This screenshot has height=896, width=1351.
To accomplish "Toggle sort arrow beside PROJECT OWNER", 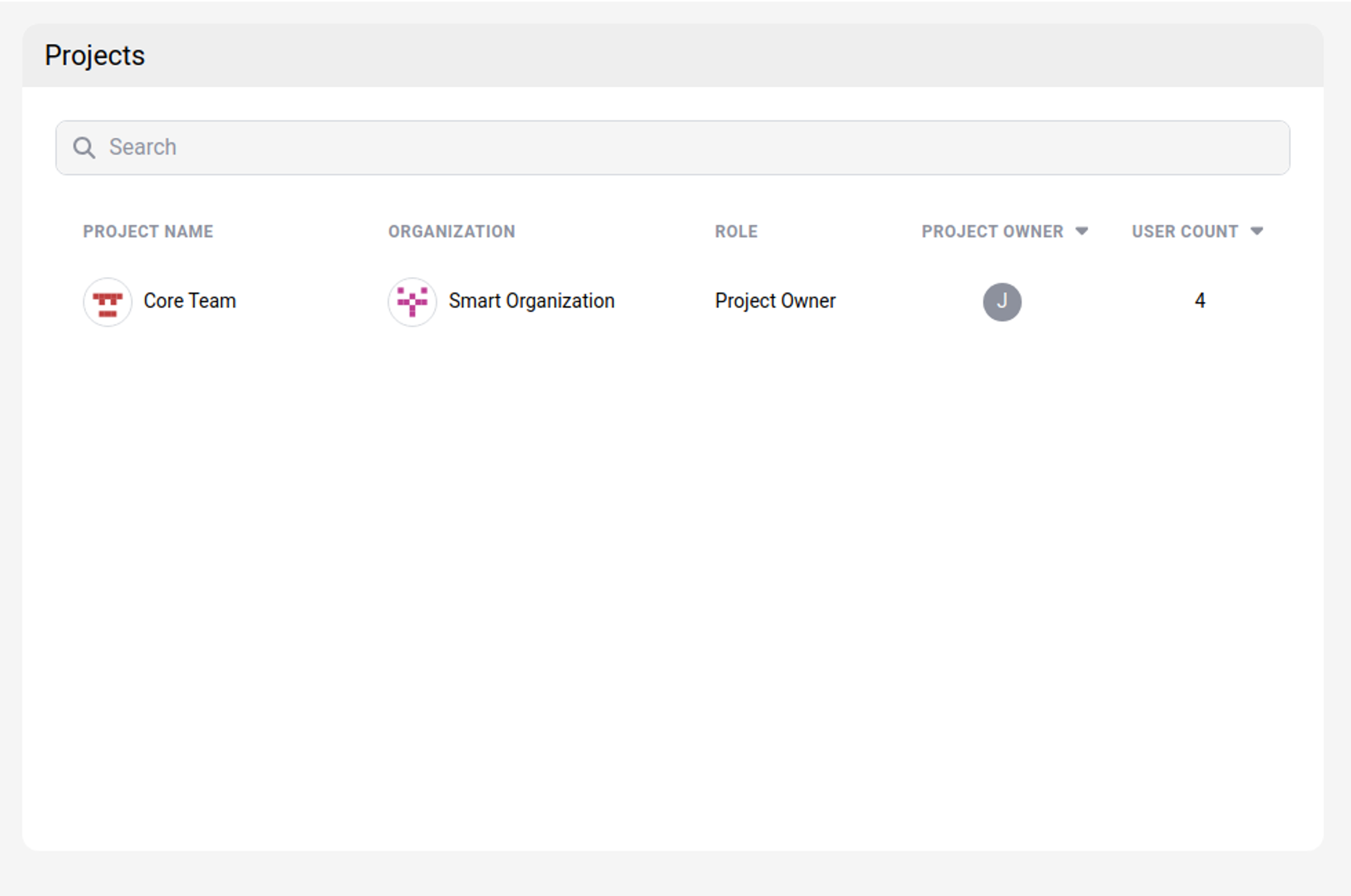I will [1081, 231].
